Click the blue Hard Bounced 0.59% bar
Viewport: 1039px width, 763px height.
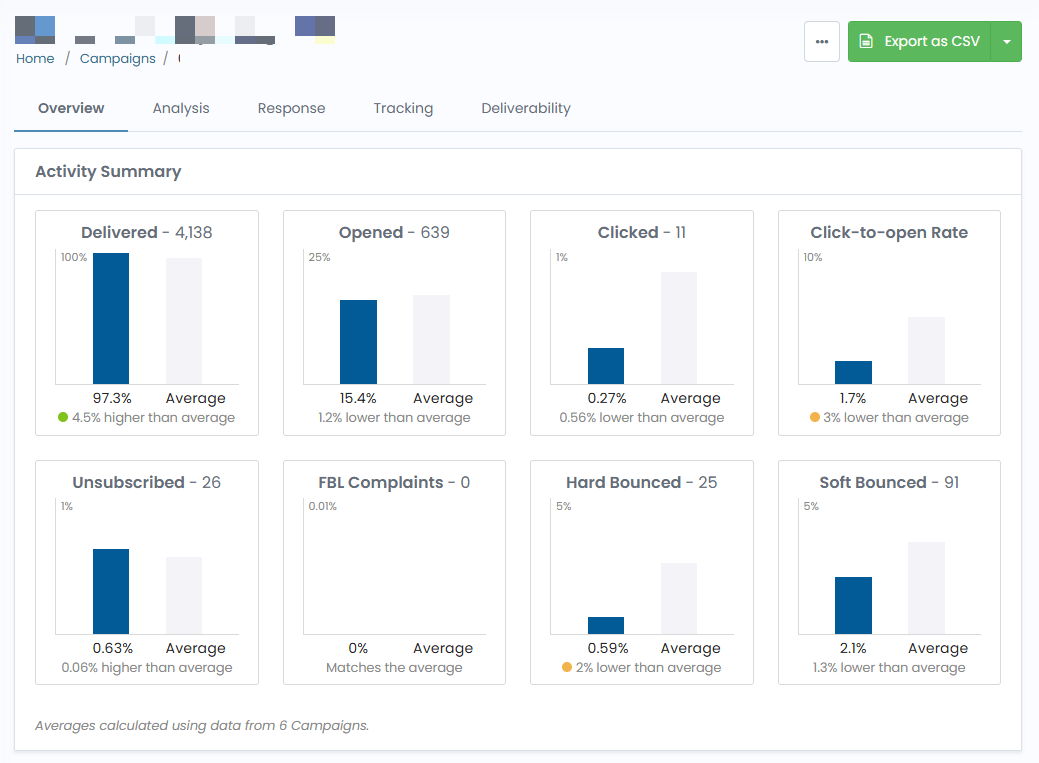[x=606, y=625]
